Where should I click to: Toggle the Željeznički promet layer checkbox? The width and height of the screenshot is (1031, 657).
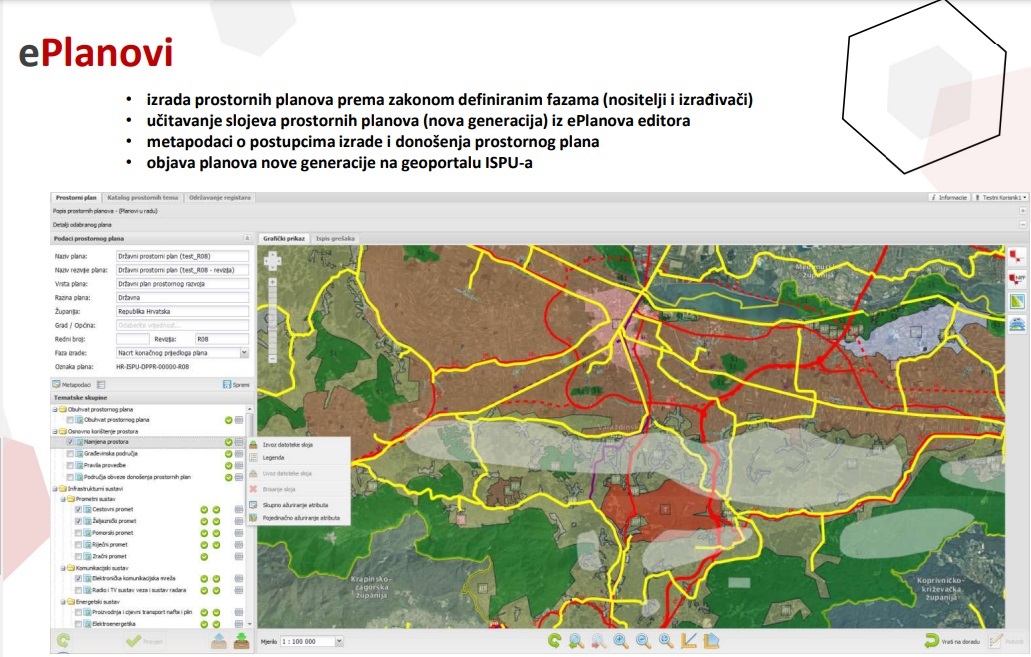point(78,522)
